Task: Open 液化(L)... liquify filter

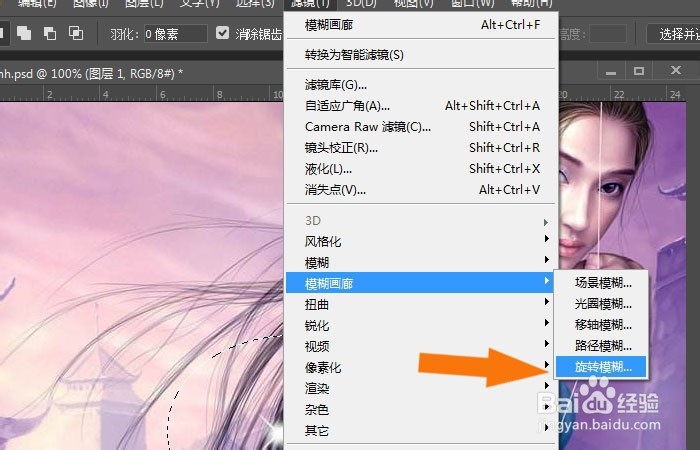Action: coord(421,169)
